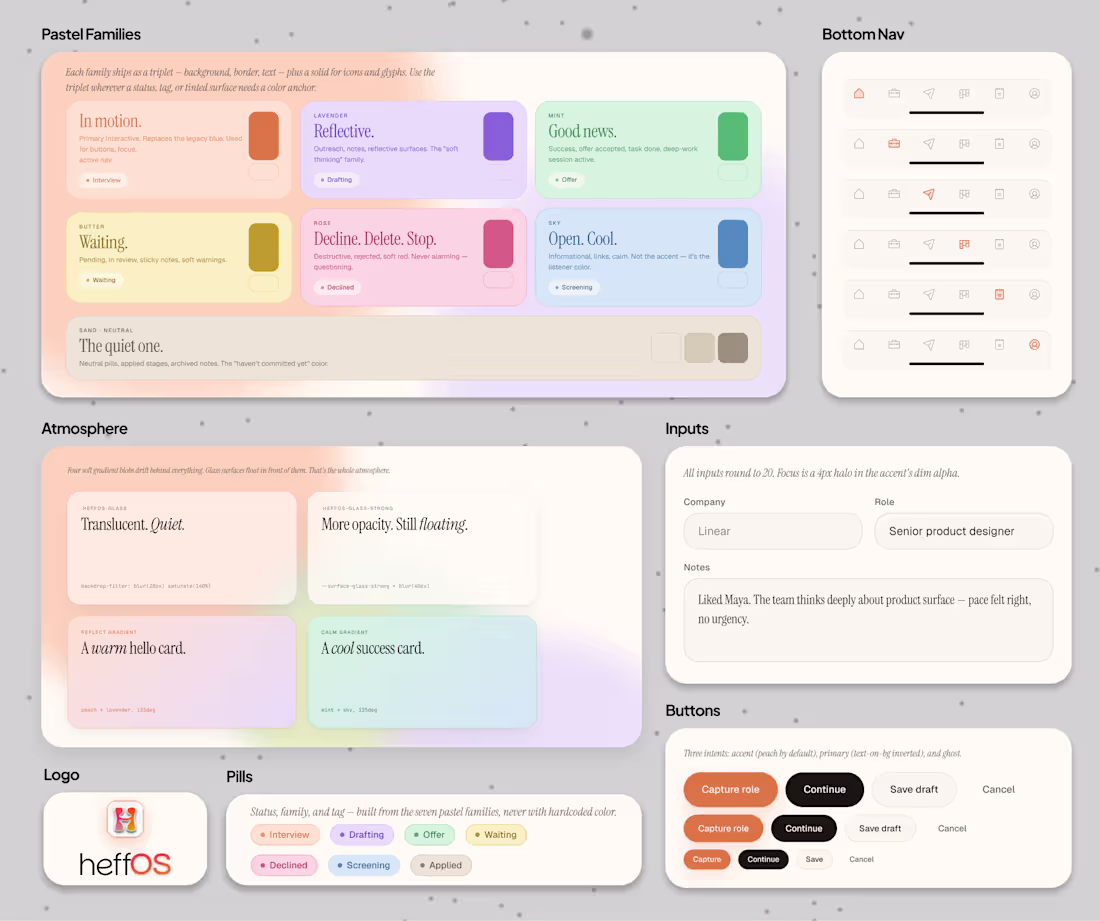This screenshot has height=921, width=1100.
Task: Click the blue swatch on the Open. Cool. card
Action: (x=732, y=244)
